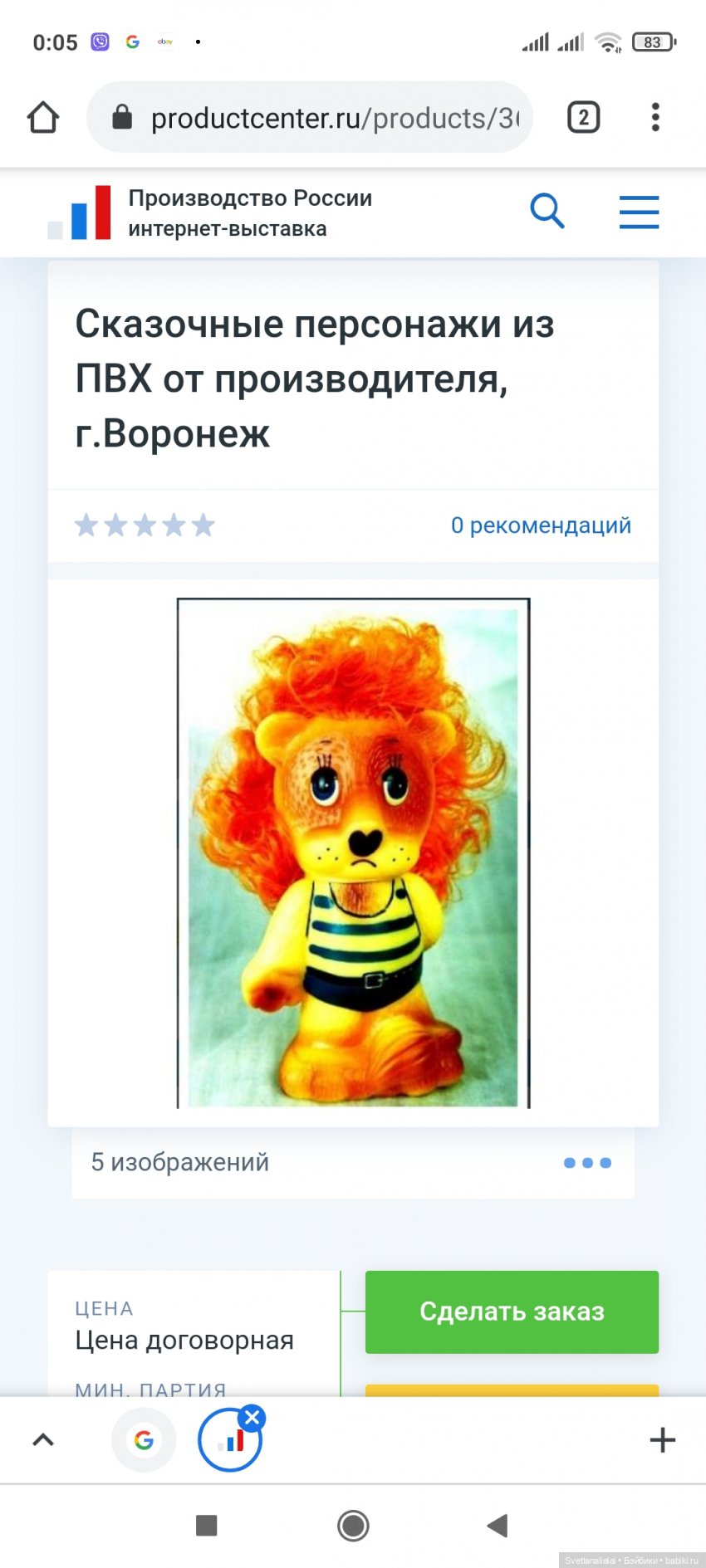Viewport: 706px width, 1568px height.
Task: Rate the product with the fifth star
Action: (203, 525)
